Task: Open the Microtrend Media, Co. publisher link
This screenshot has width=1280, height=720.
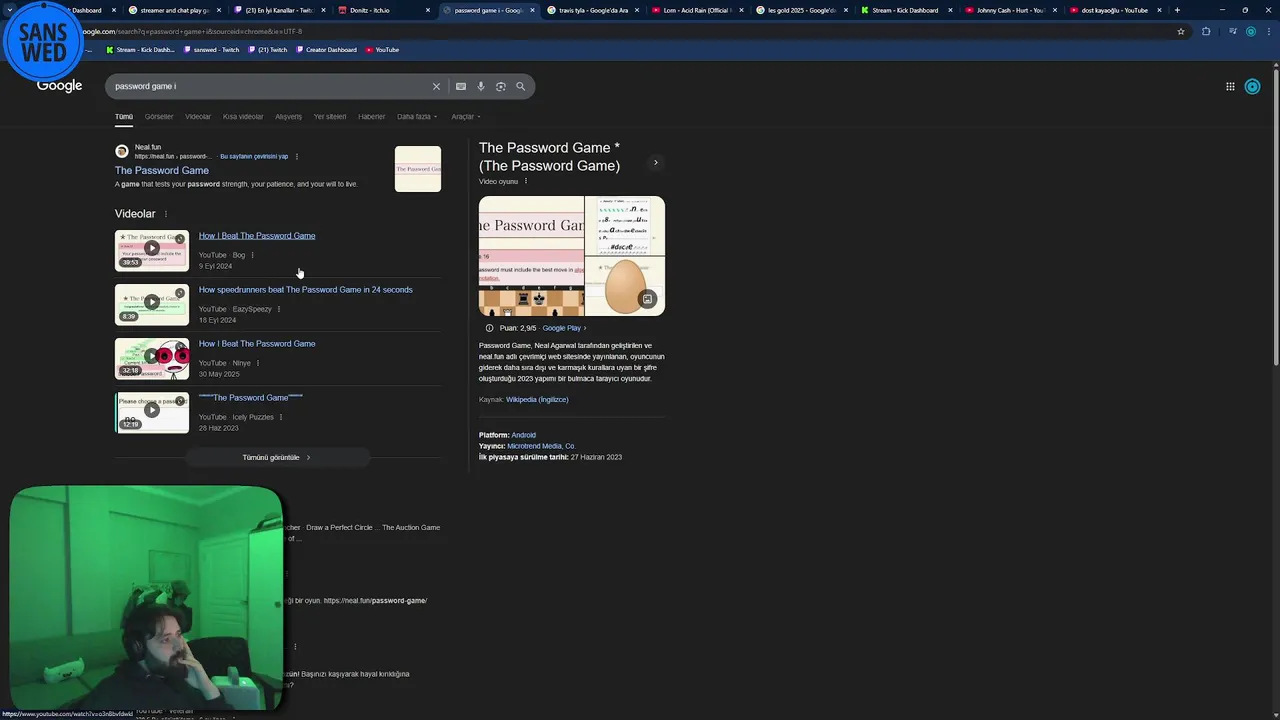Action: click(x=541, y=446)
